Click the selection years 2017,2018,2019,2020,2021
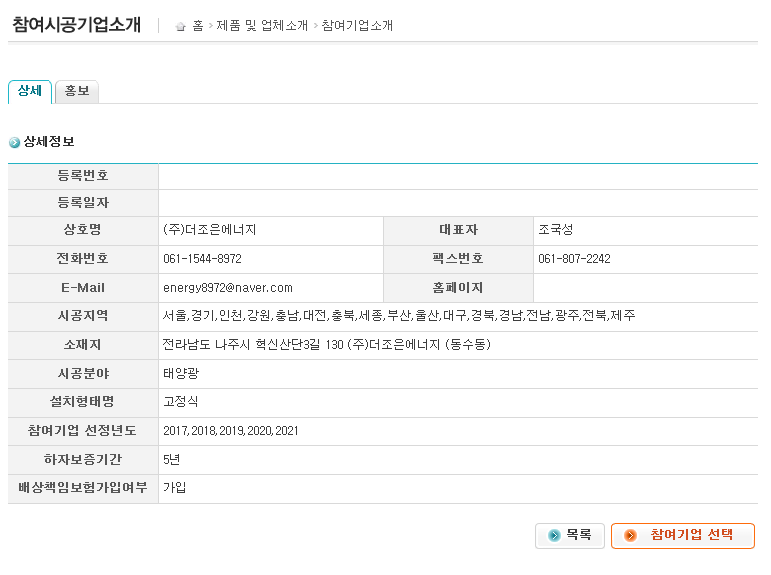Image resolution: width=771 pixels, height=575 pixels. coord(231,431)
